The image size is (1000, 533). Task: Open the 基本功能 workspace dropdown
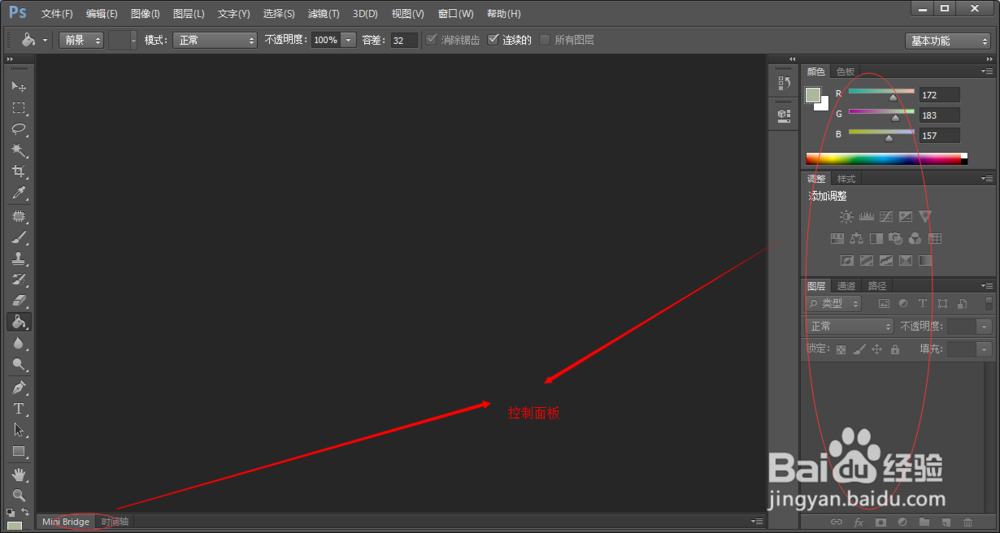tap(948, 41)
